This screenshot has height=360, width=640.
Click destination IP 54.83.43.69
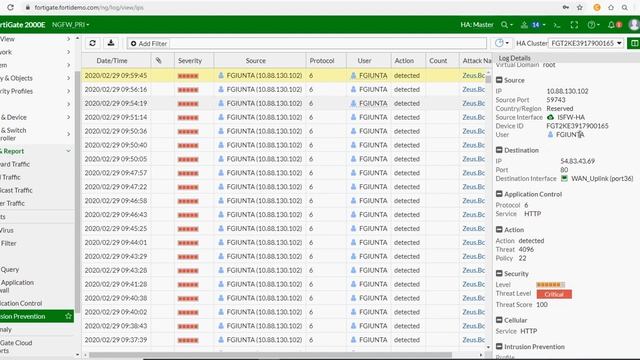[x=578, y=161]
